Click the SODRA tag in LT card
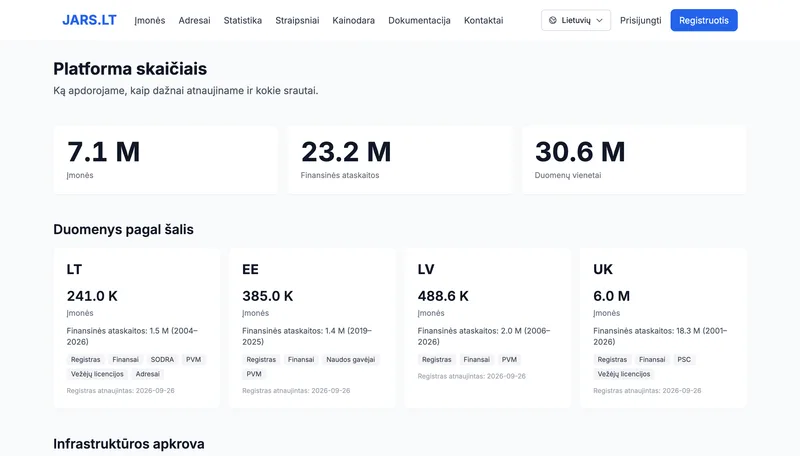The width and height of the screenshot is (800, 456). coord(162,360)
